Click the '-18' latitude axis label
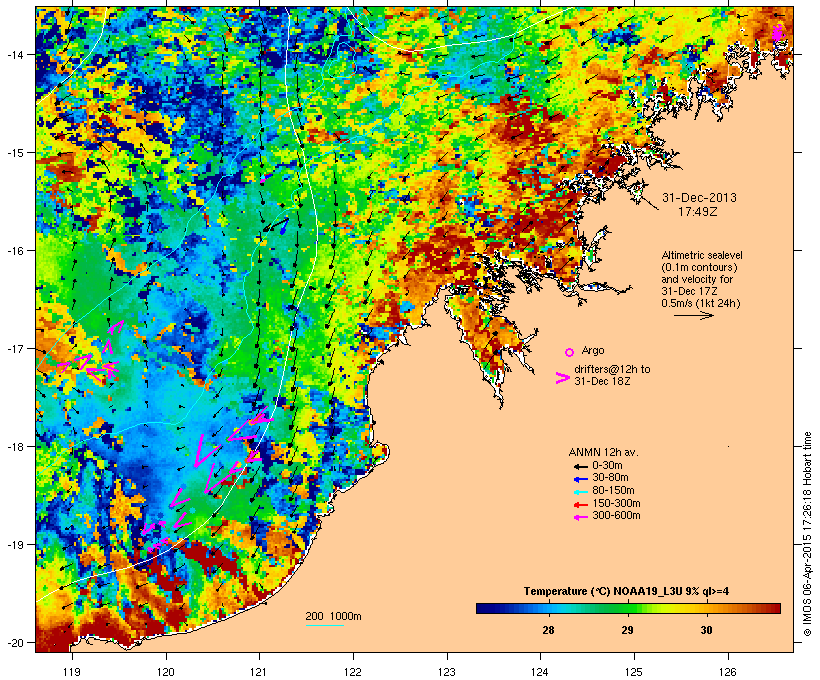 (x=14, y=447)
